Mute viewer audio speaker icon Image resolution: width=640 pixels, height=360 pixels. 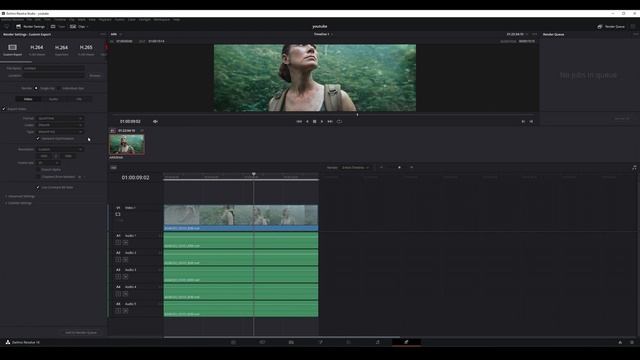pyautogui.click(x=155, y=121)
